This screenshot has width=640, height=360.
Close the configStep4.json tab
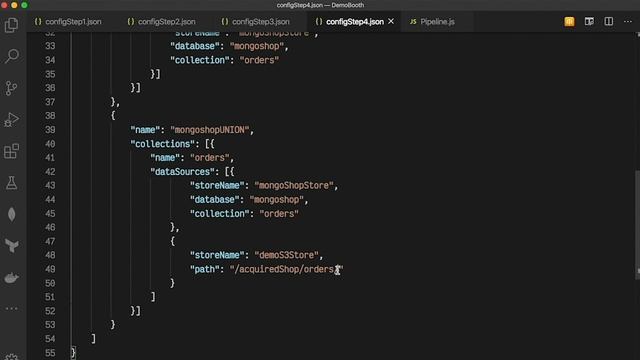[x=391, y=21]
